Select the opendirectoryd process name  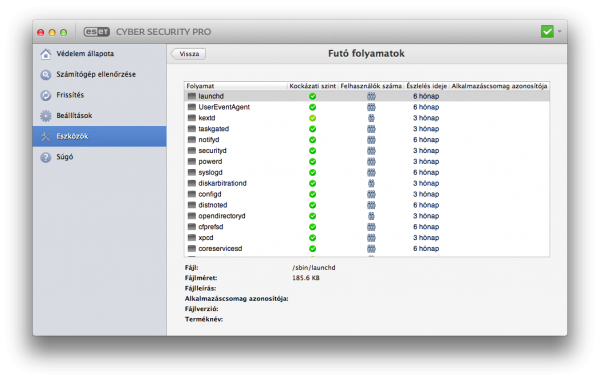(x=222, y=216)
